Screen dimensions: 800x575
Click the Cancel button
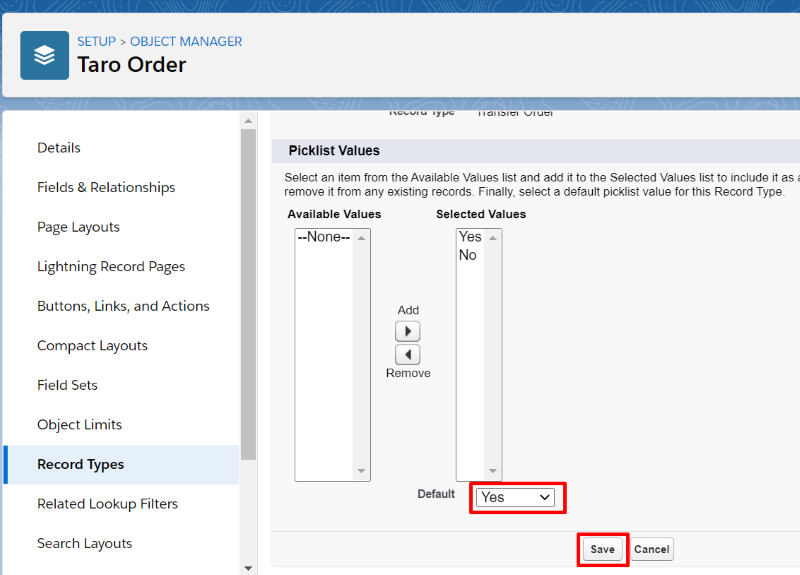click(652, 549)
